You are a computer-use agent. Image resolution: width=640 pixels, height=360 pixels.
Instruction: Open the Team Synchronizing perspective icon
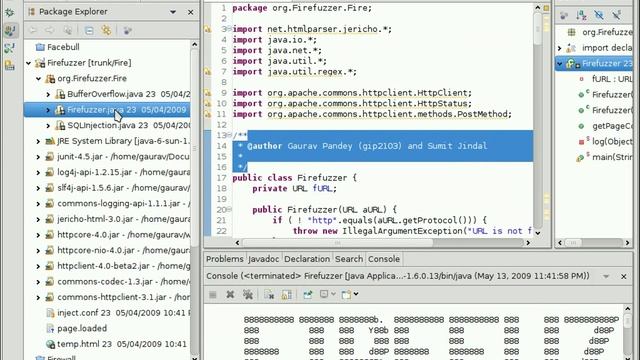coord(9,48)
